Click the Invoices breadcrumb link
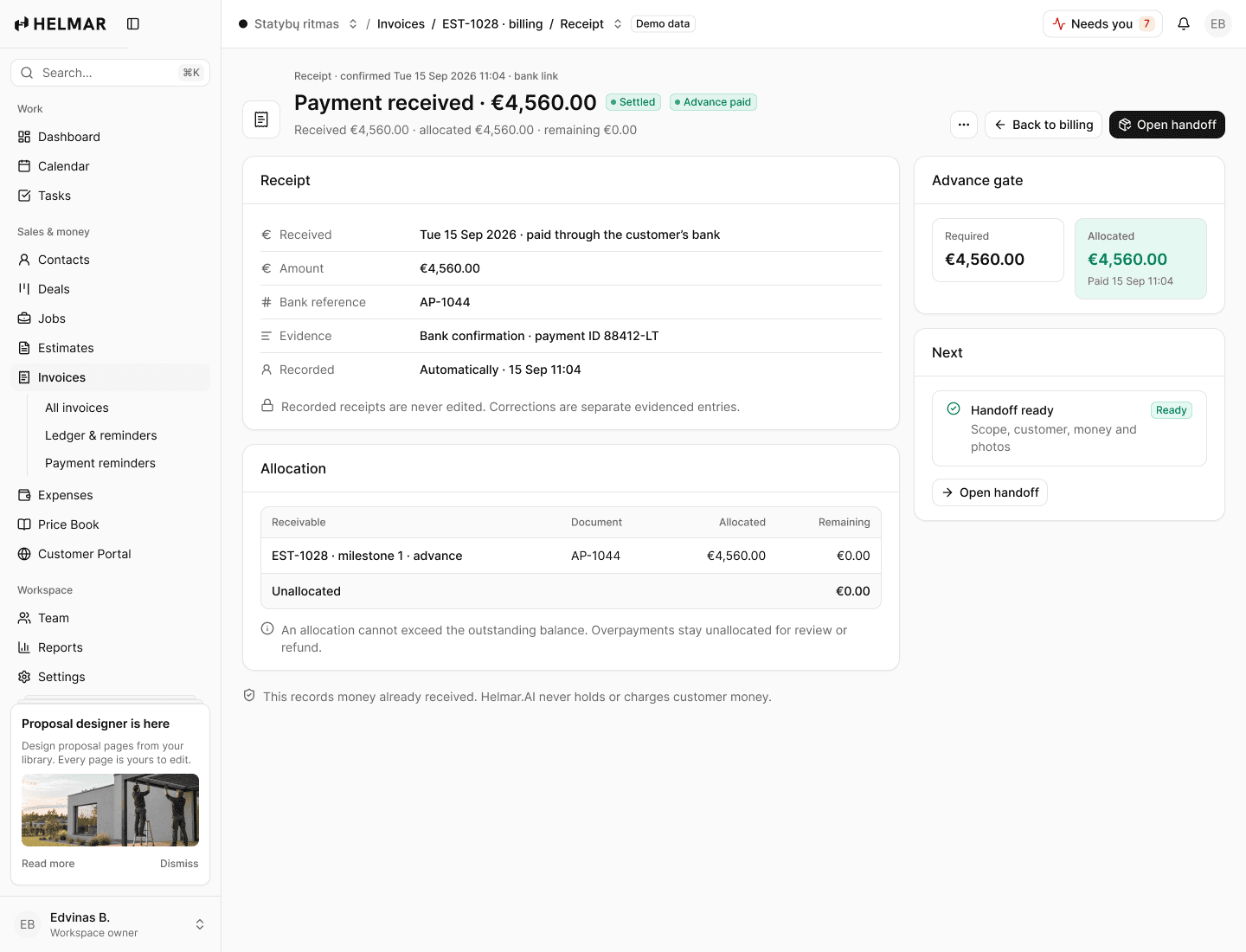The image size is (1246, 952). (x=401, y=24)
